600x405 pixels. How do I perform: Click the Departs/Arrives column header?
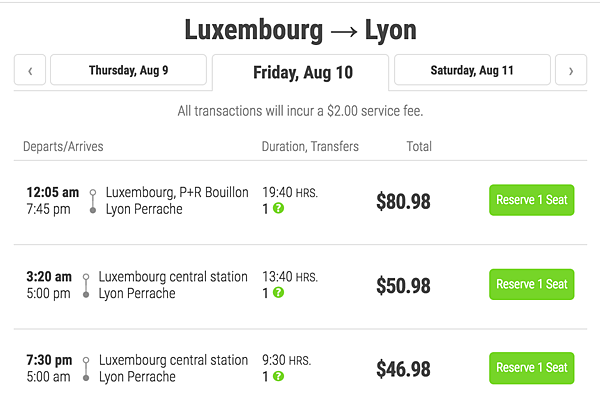[x=64, y=147]
